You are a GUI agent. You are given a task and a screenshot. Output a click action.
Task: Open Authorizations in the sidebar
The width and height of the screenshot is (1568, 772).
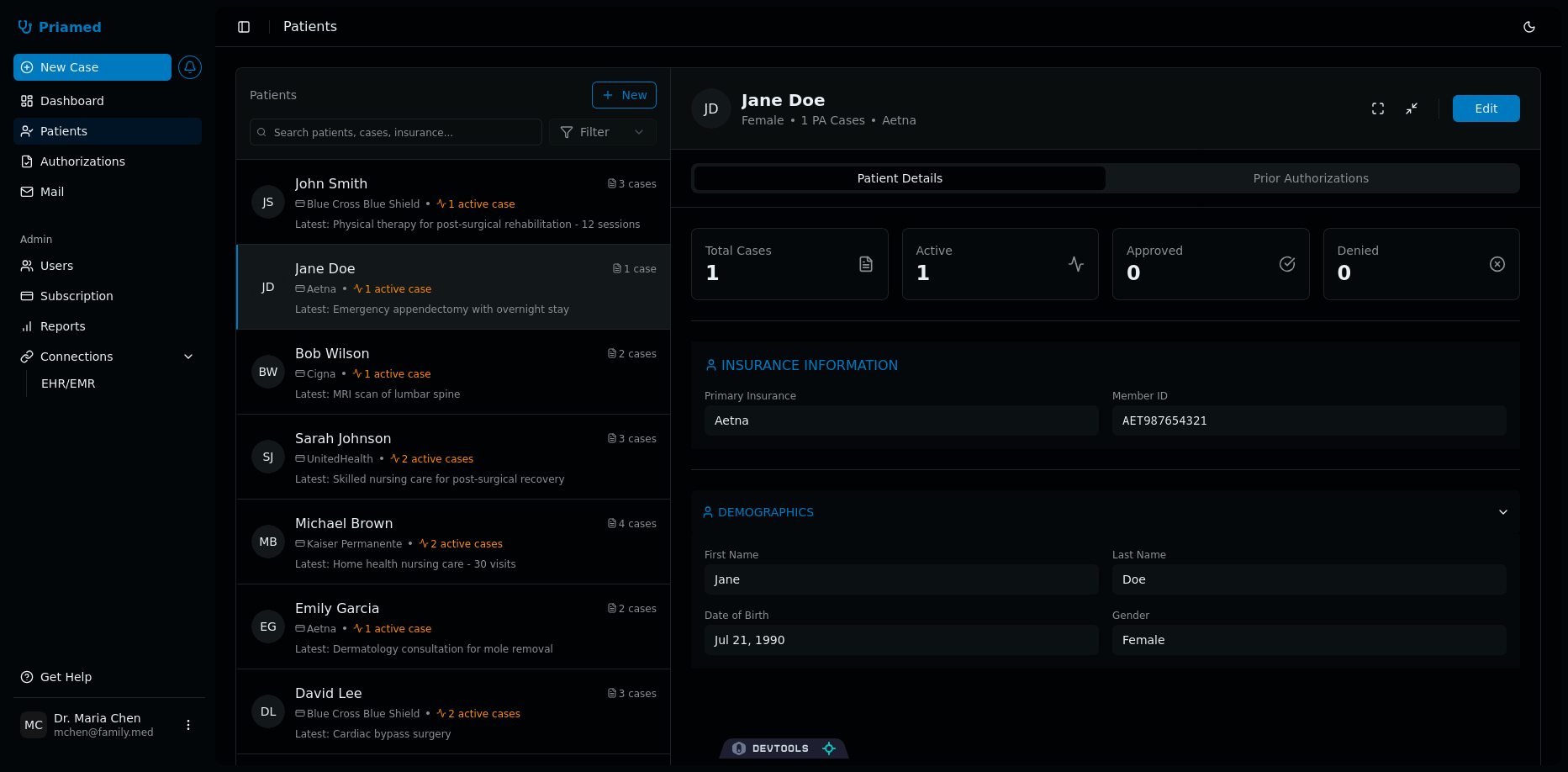tap(82, 161)
